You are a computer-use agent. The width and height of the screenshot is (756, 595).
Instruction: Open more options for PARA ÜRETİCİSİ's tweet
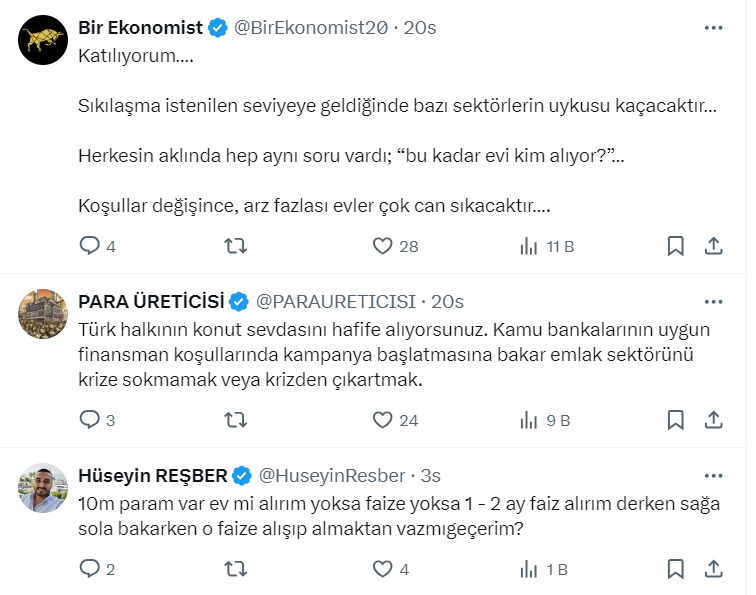(713, 301)
